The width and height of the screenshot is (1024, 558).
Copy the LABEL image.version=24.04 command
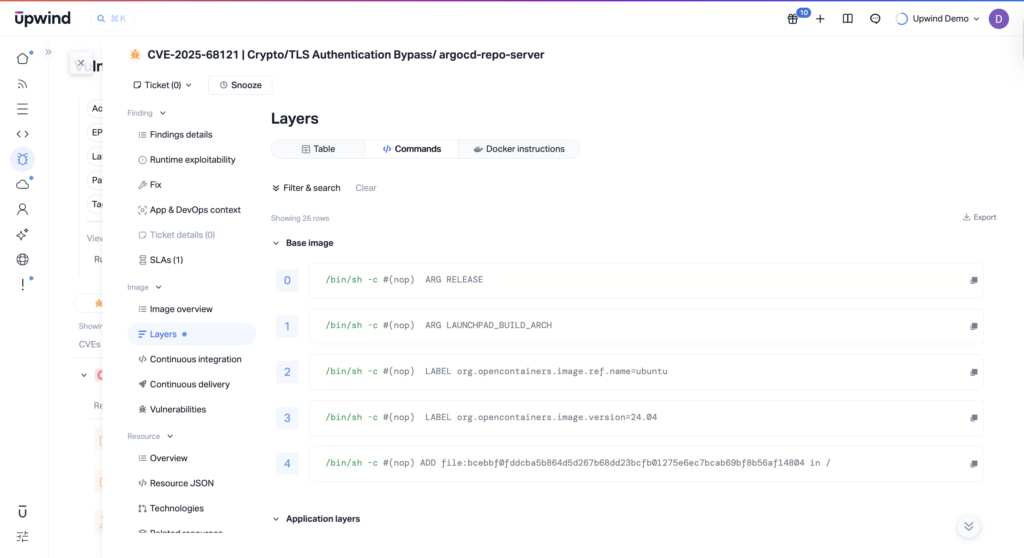coord(973,418)
